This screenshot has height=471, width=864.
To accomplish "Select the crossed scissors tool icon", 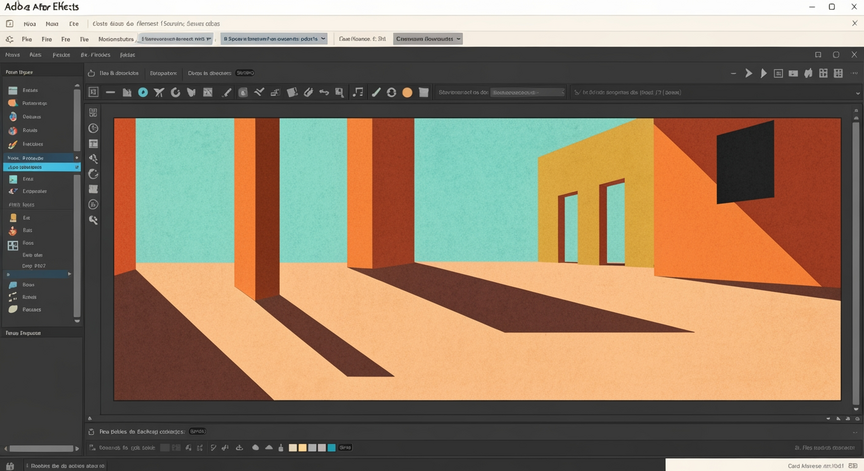I will [159, 93].
